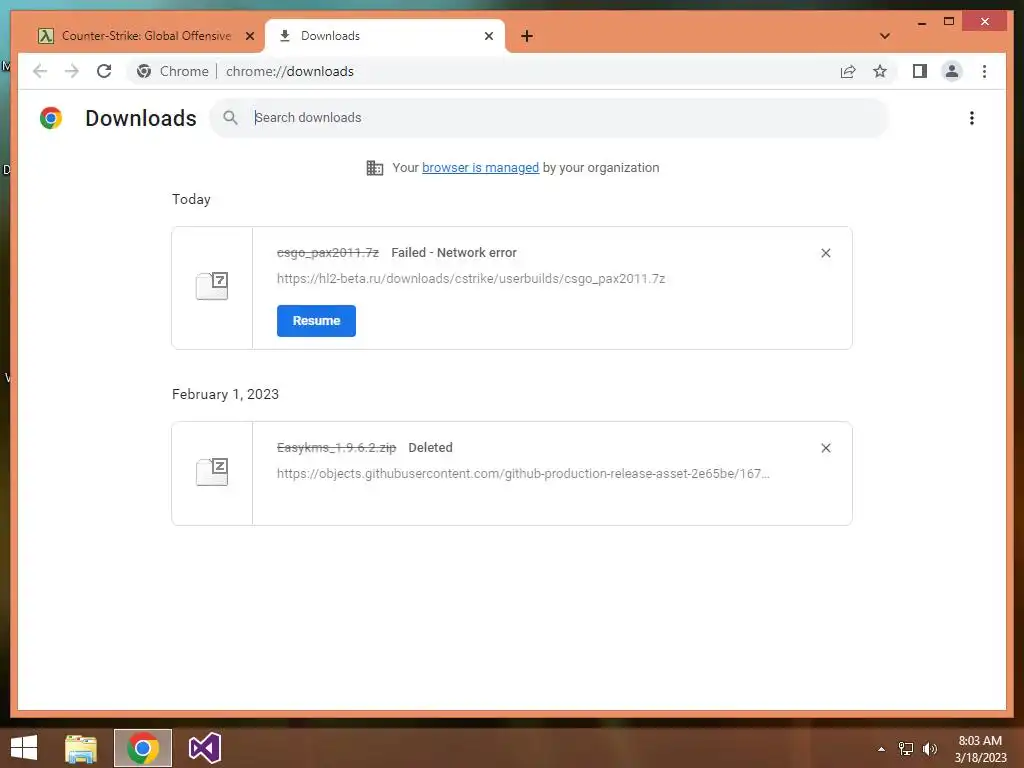Open Chrome's three-dot main menu
Screen dimensions: 1024x768
coord(984,71)
